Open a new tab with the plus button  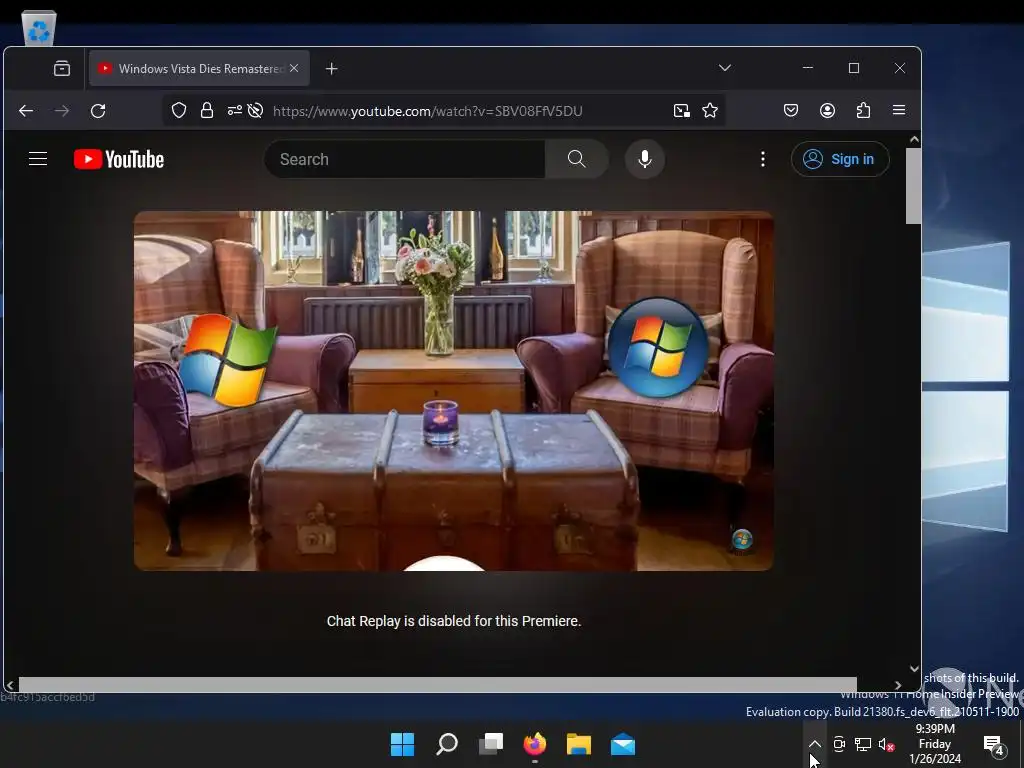332,69
